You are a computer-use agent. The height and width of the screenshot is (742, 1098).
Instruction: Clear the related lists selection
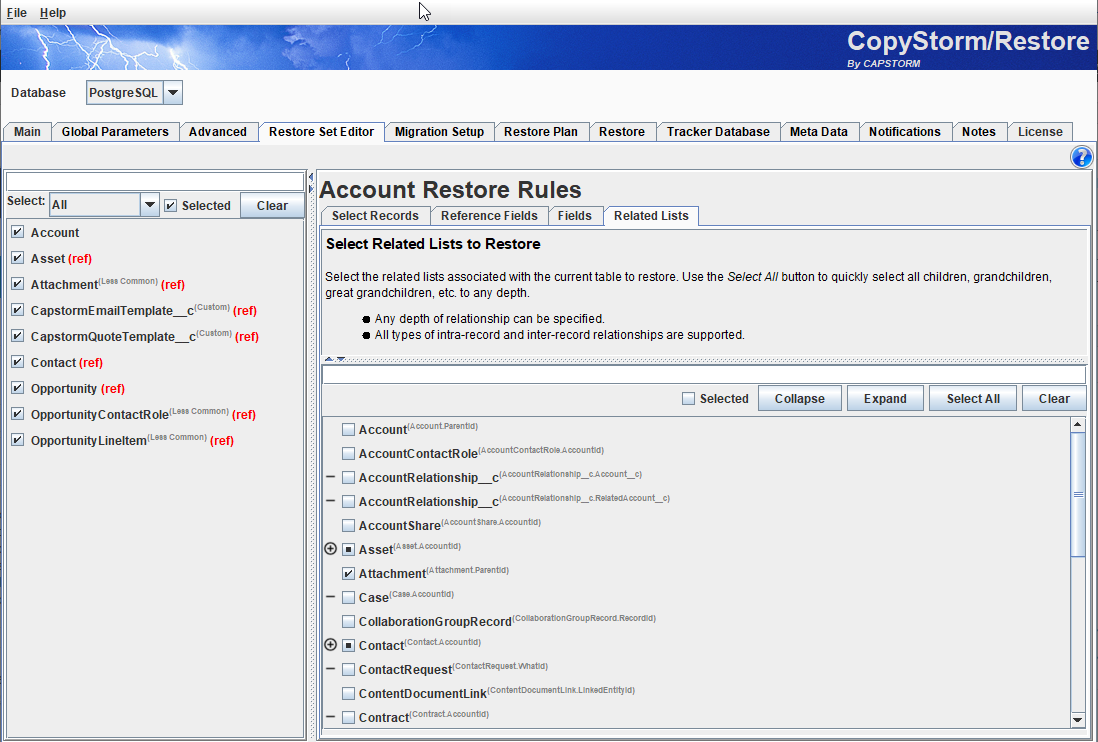(x=1054, y=398)
